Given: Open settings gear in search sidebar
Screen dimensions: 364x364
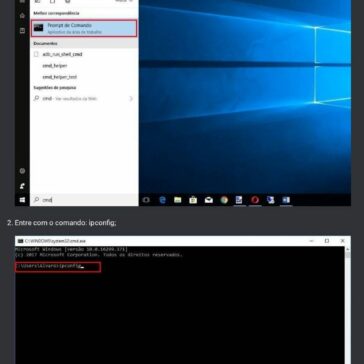Looking at the screenshot, I should click(22, 171).
